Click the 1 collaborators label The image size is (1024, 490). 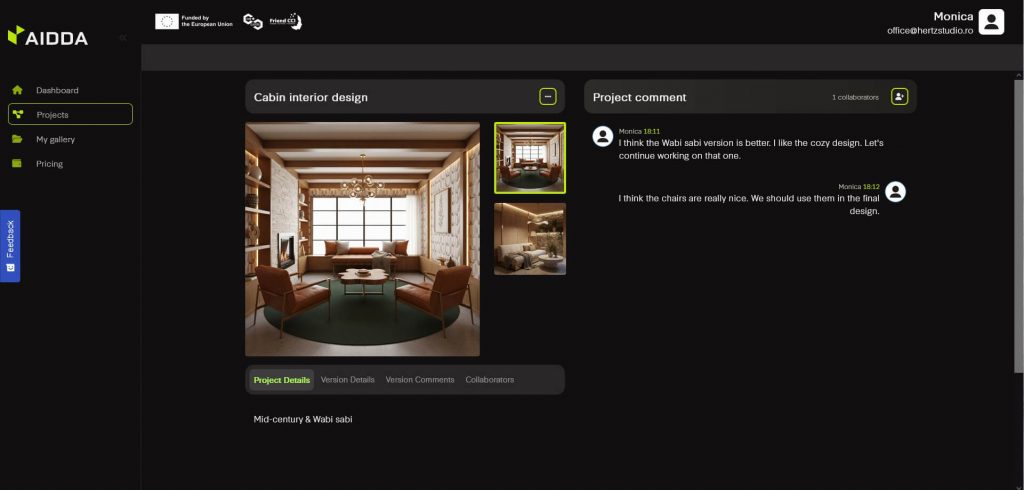(x=855, y=98)
